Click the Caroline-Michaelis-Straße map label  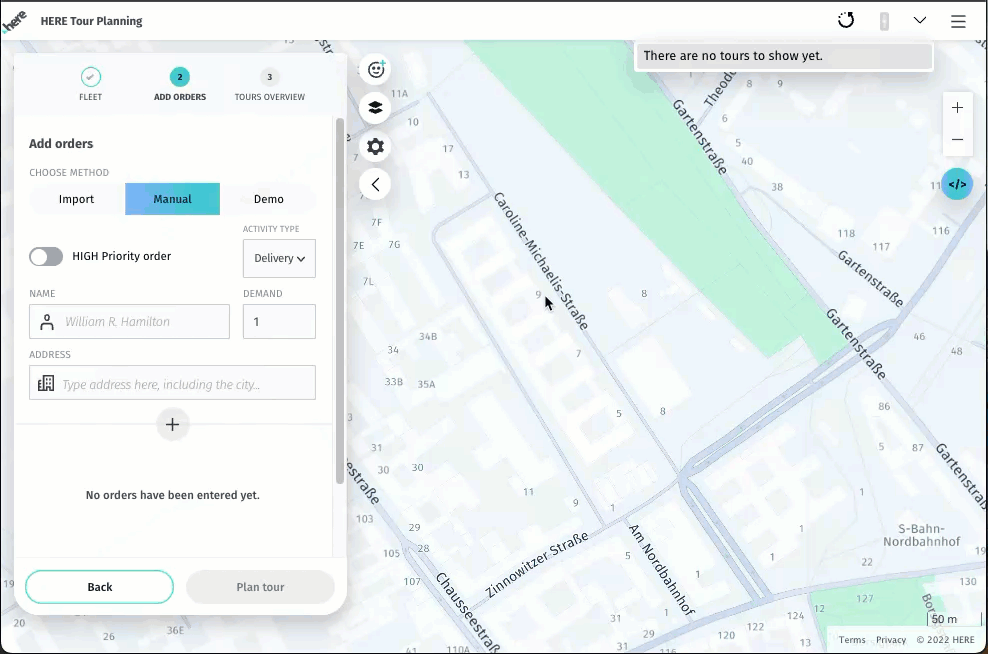[541, 261]
